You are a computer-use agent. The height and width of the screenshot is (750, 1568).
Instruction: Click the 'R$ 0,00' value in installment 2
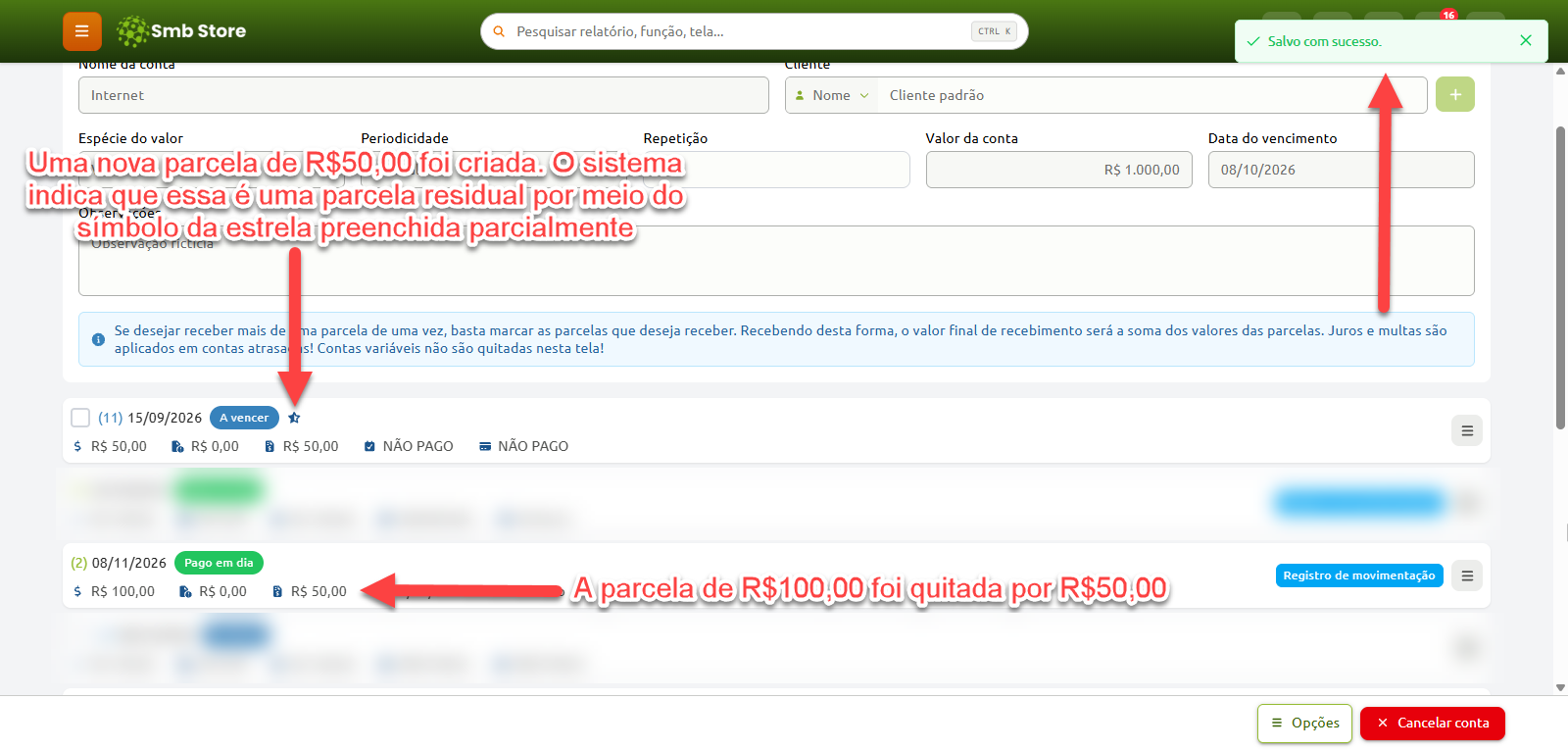click(222, 591)
